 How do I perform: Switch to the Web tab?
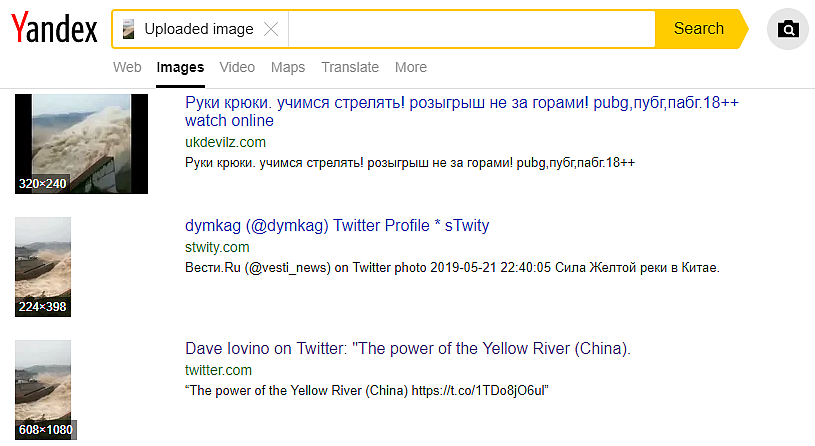click(x=127, y=68)
